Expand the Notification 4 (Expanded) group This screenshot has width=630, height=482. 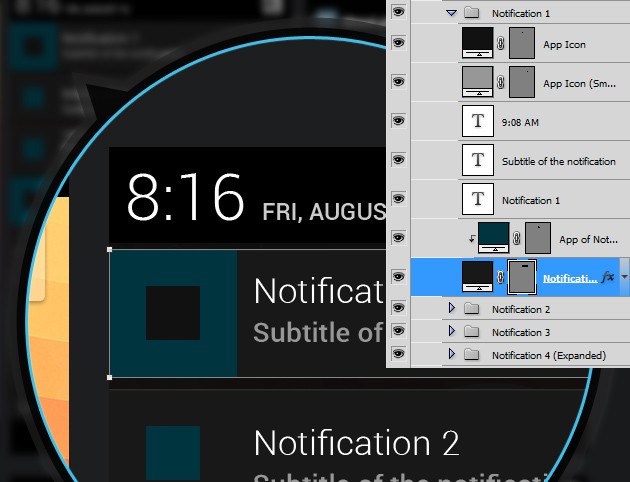pos(451,354)
